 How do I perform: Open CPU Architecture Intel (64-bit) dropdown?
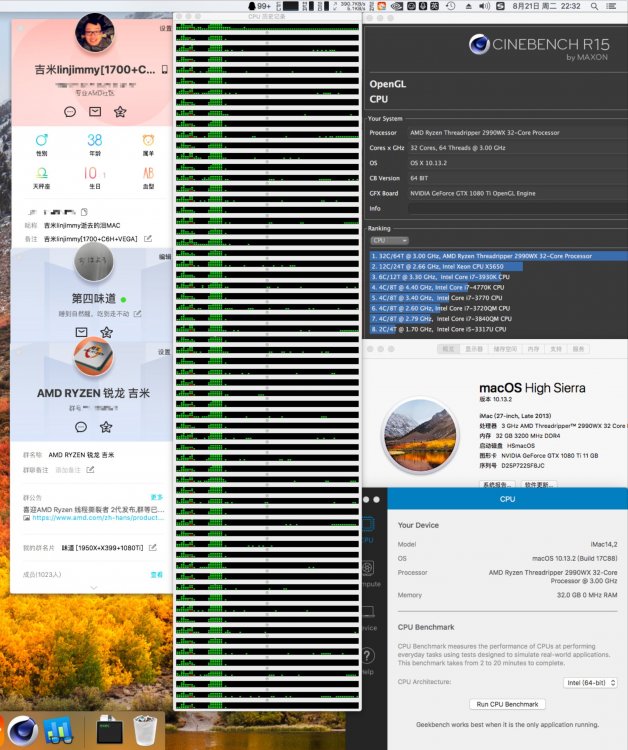[591, 683]
